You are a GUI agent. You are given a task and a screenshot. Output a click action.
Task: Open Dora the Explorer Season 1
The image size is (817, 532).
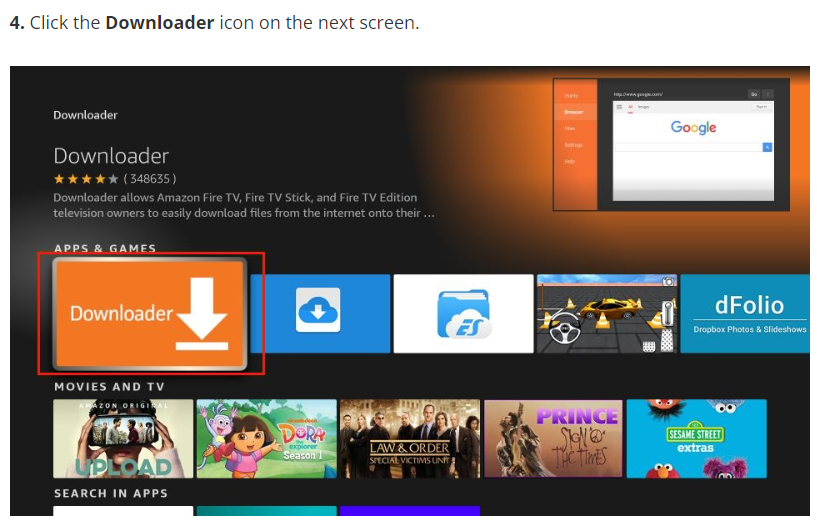266,439
